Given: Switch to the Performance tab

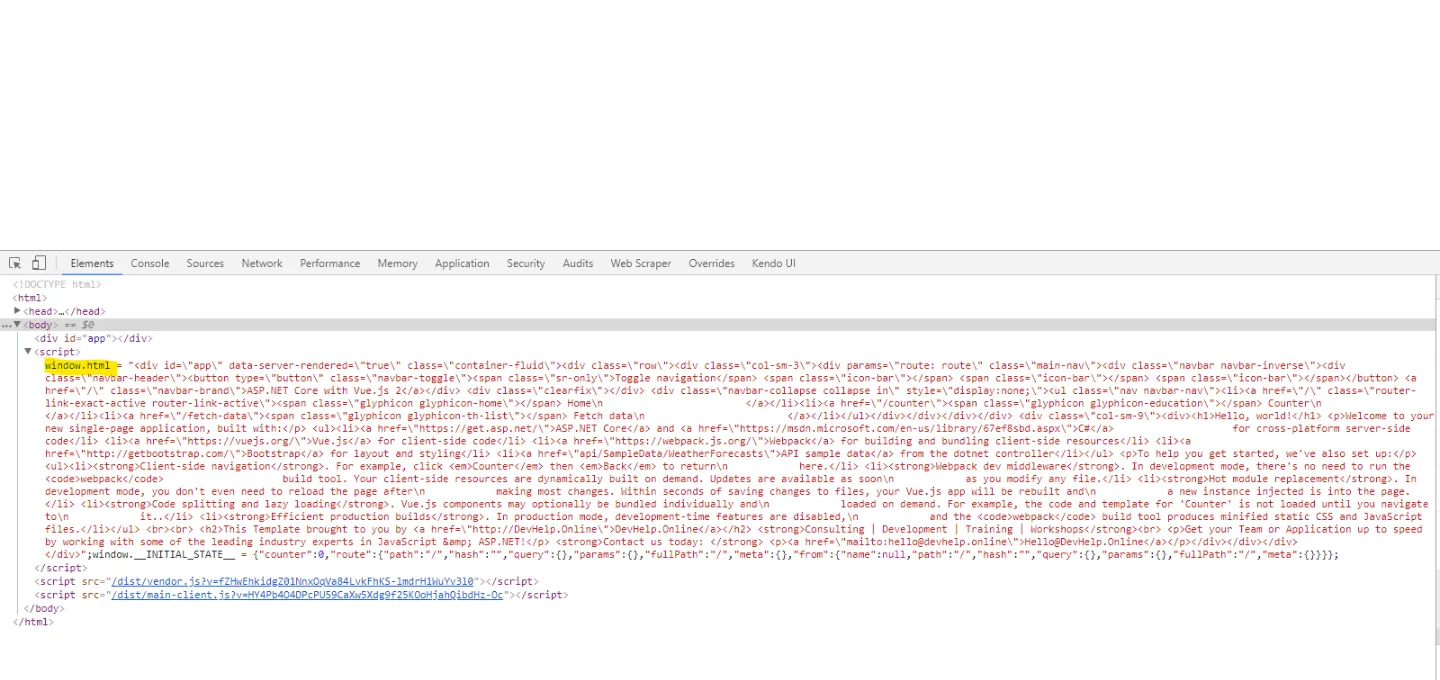Looking at the screenshot, I should 330,263.
